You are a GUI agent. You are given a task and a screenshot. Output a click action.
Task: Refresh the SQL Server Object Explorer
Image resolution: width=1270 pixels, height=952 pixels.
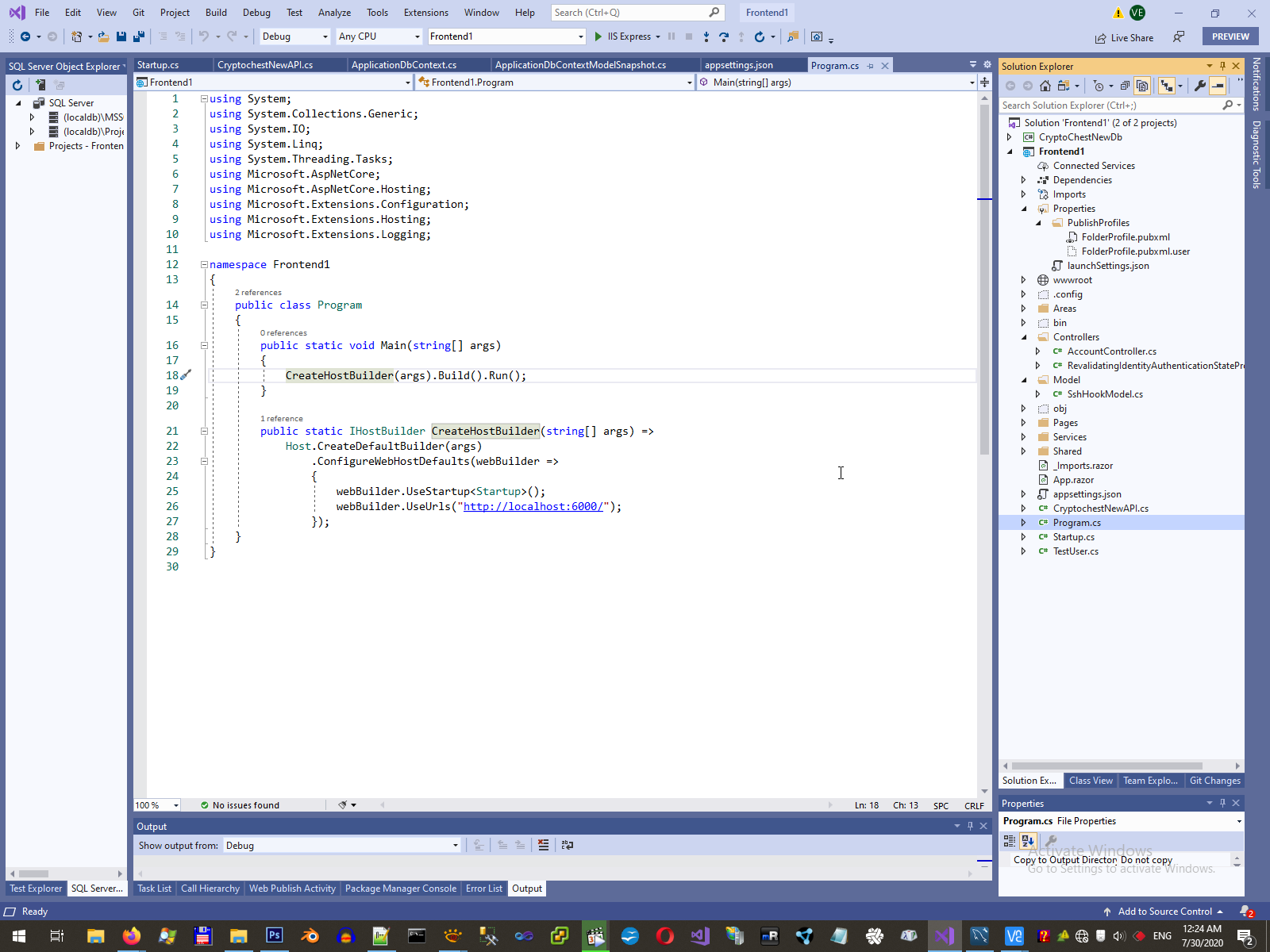point(17,85)
